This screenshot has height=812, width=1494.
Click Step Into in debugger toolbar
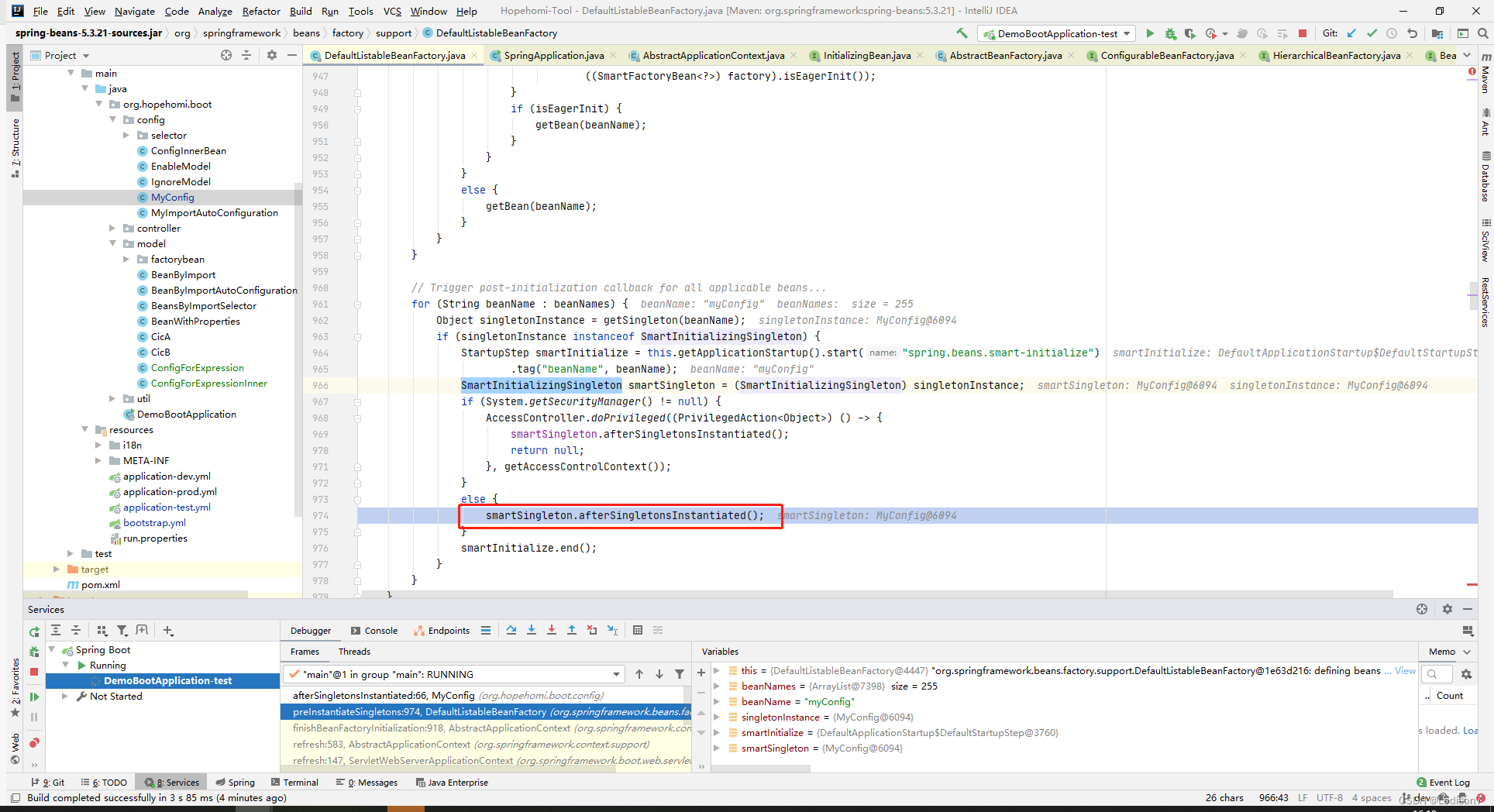[x=532, y=630]
